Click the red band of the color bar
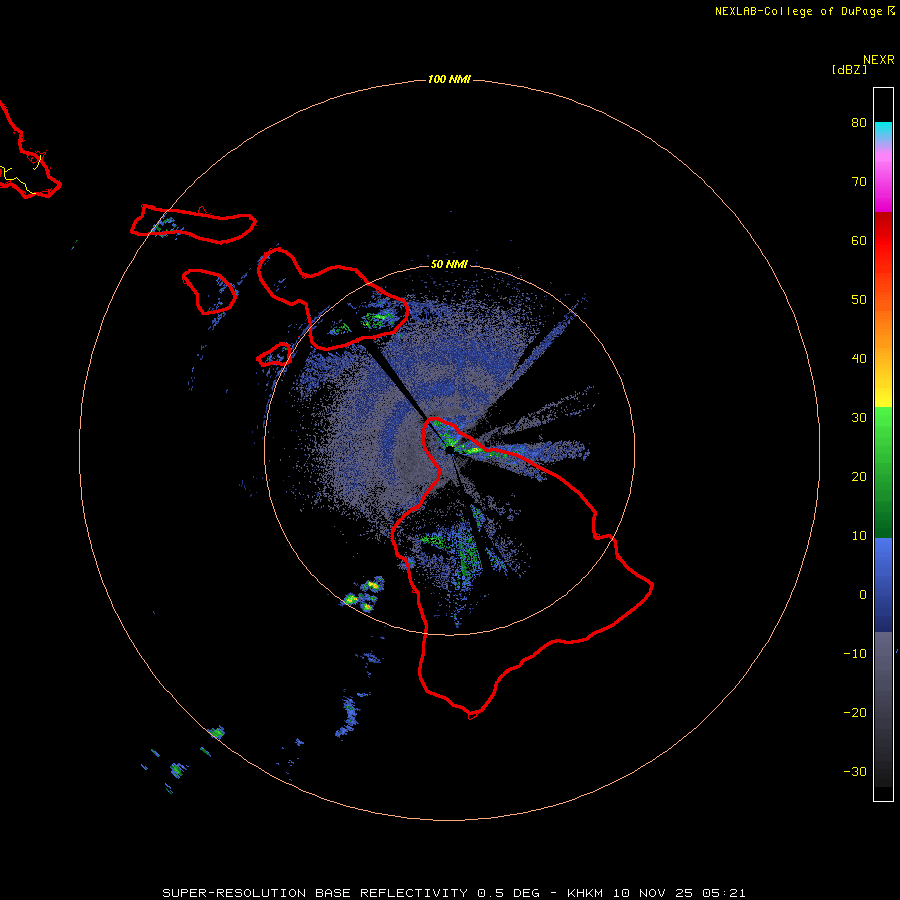This screenshot has height=900, width=900. [883, 241]
